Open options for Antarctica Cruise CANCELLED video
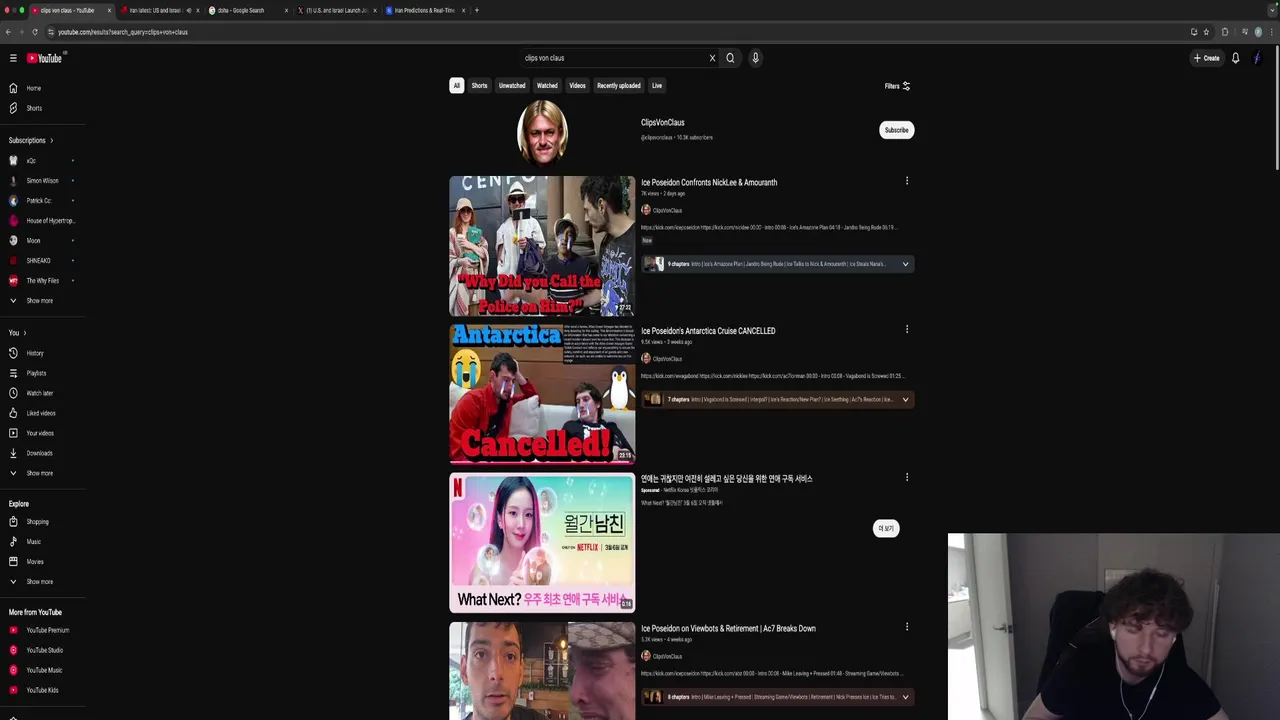The width and height of the screenshot is (1280, 720). coord(907,329)
